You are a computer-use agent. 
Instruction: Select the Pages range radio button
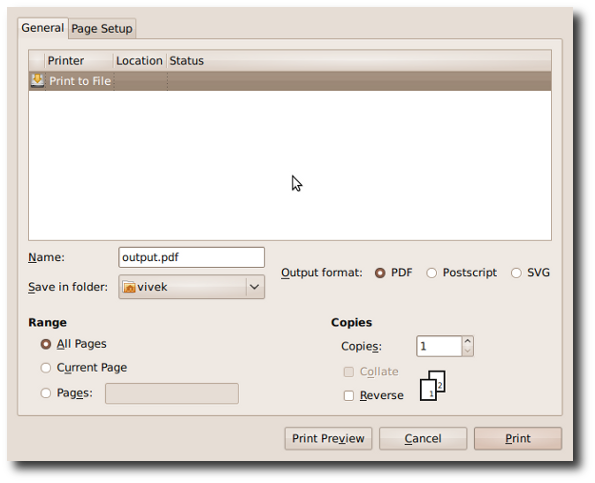[46, 393]
